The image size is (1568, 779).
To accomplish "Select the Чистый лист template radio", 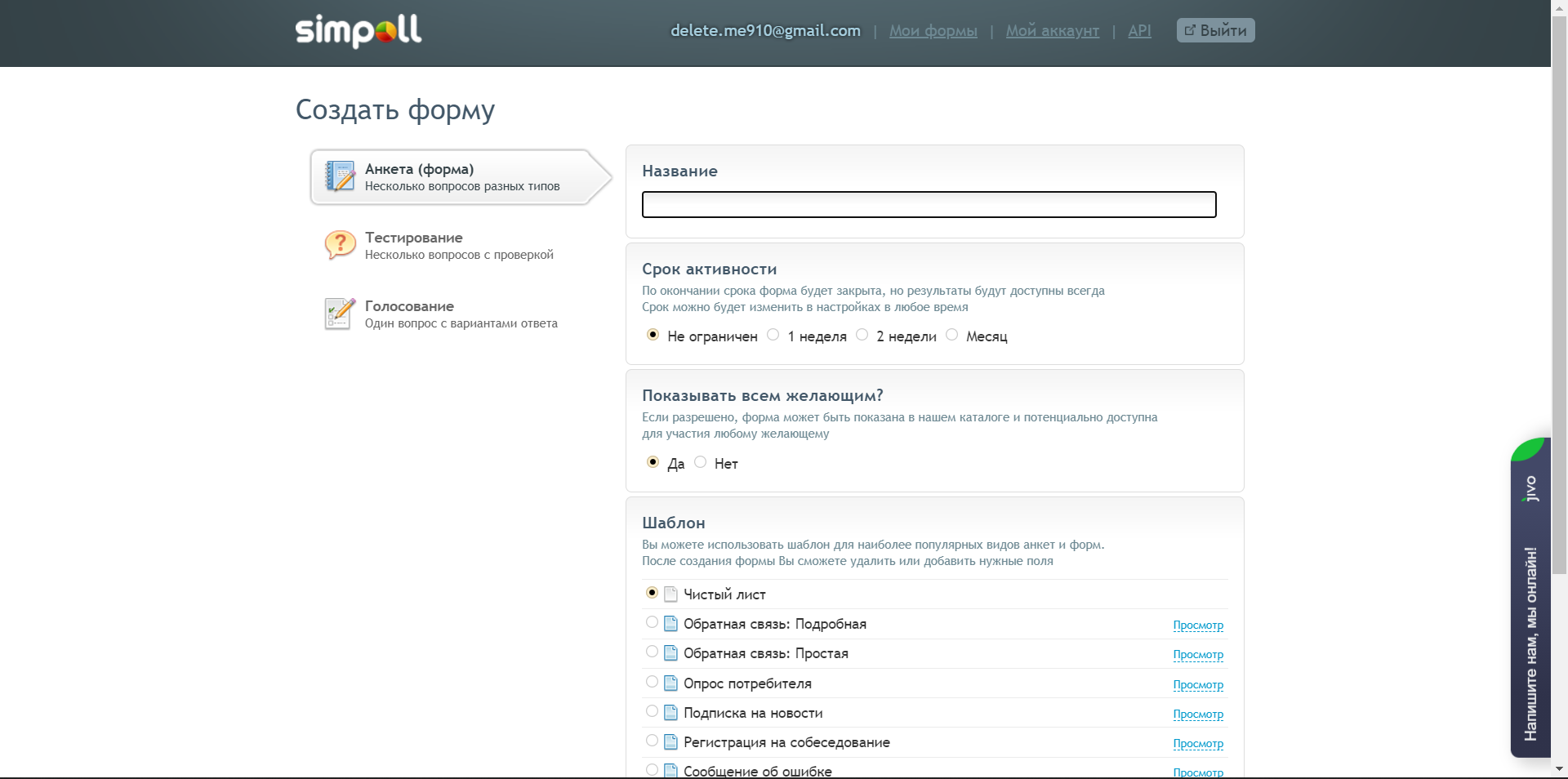I will point(652,593).
